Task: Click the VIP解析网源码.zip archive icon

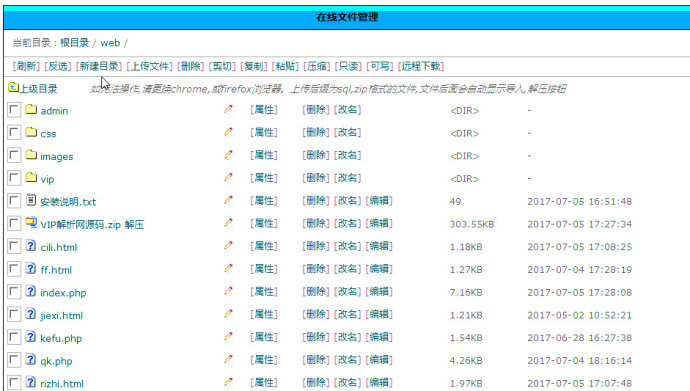Action: [31, 223]
